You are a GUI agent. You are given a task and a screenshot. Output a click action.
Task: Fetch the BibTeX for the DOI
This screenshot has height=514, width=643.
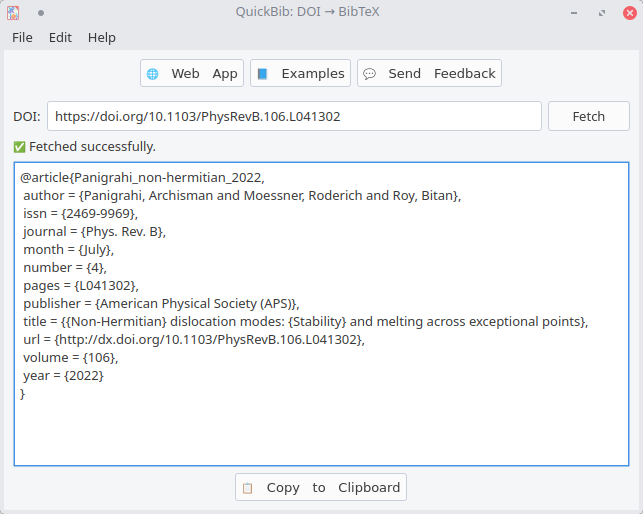point(589,117)
